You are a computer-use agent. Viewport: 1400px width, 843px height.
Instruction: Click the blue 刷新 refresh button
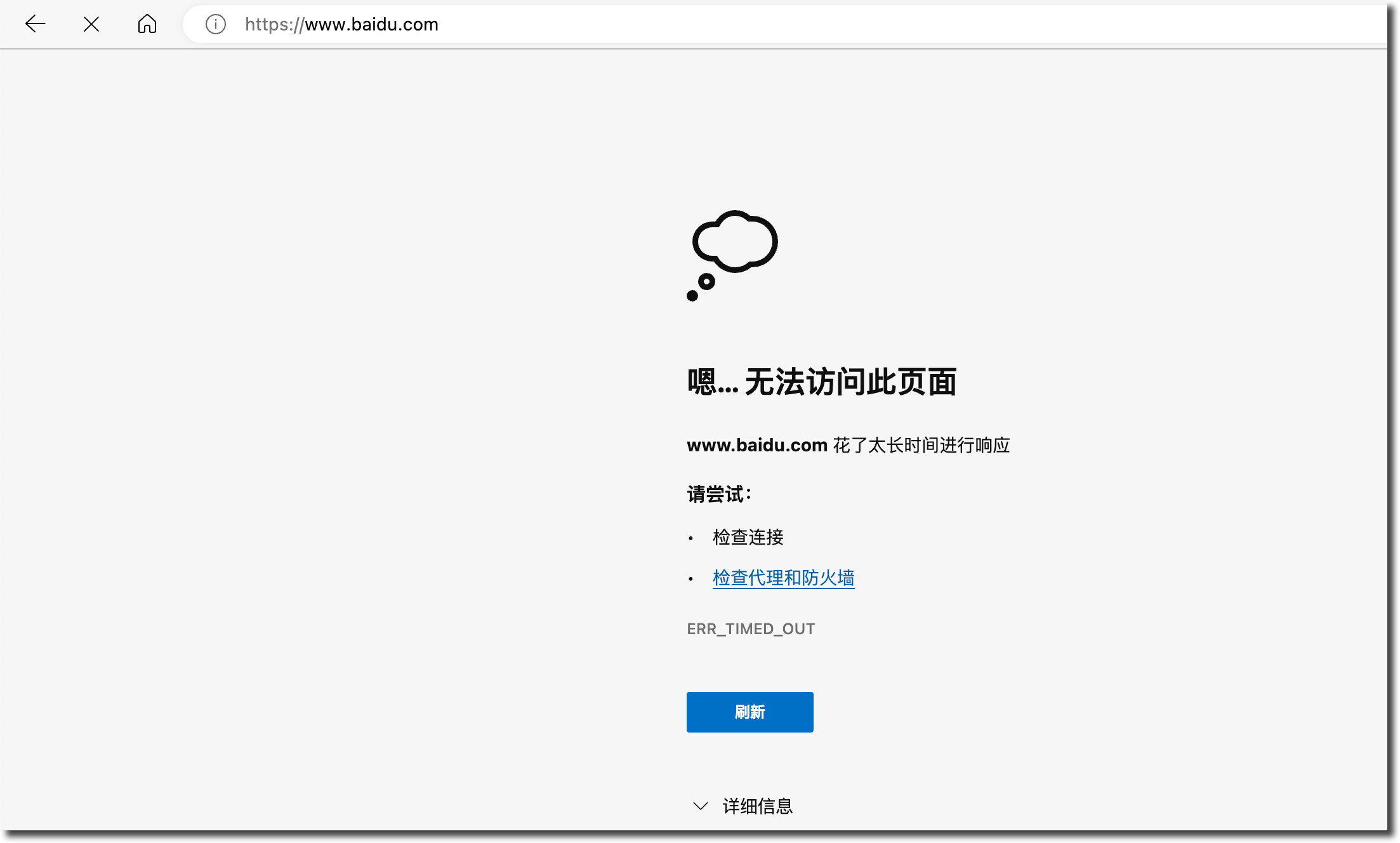point(750,712)
